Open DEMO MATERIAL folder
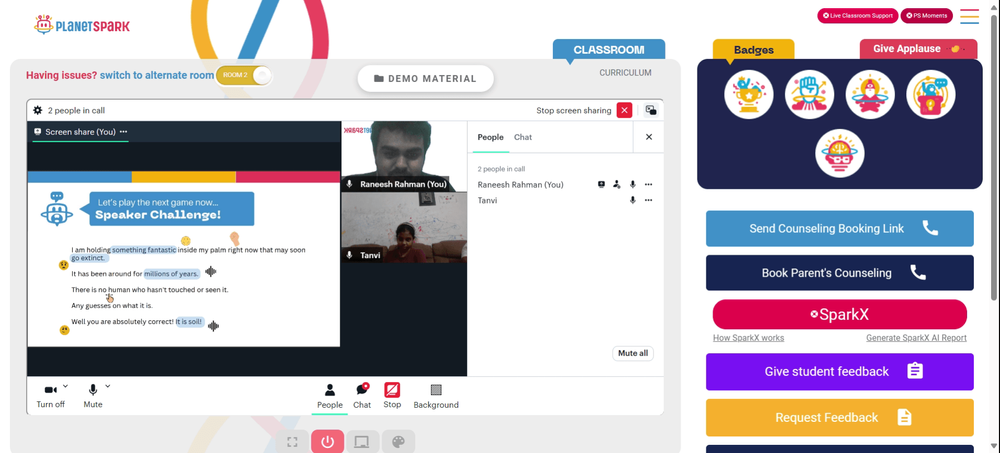The height and width of the screenshot is (453, 1000). 426,78
